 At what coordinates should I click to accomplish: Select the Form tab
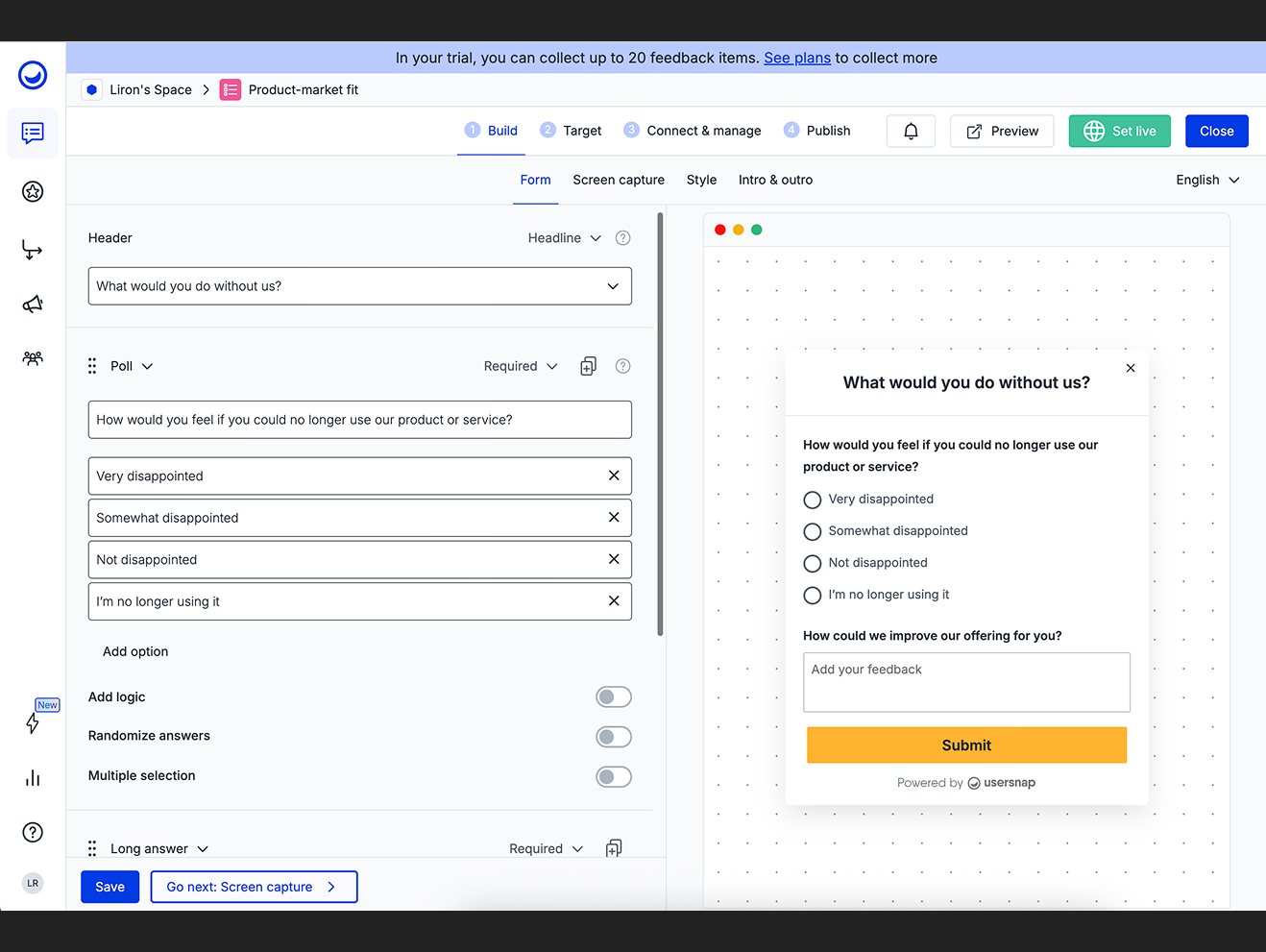(536, 180)
